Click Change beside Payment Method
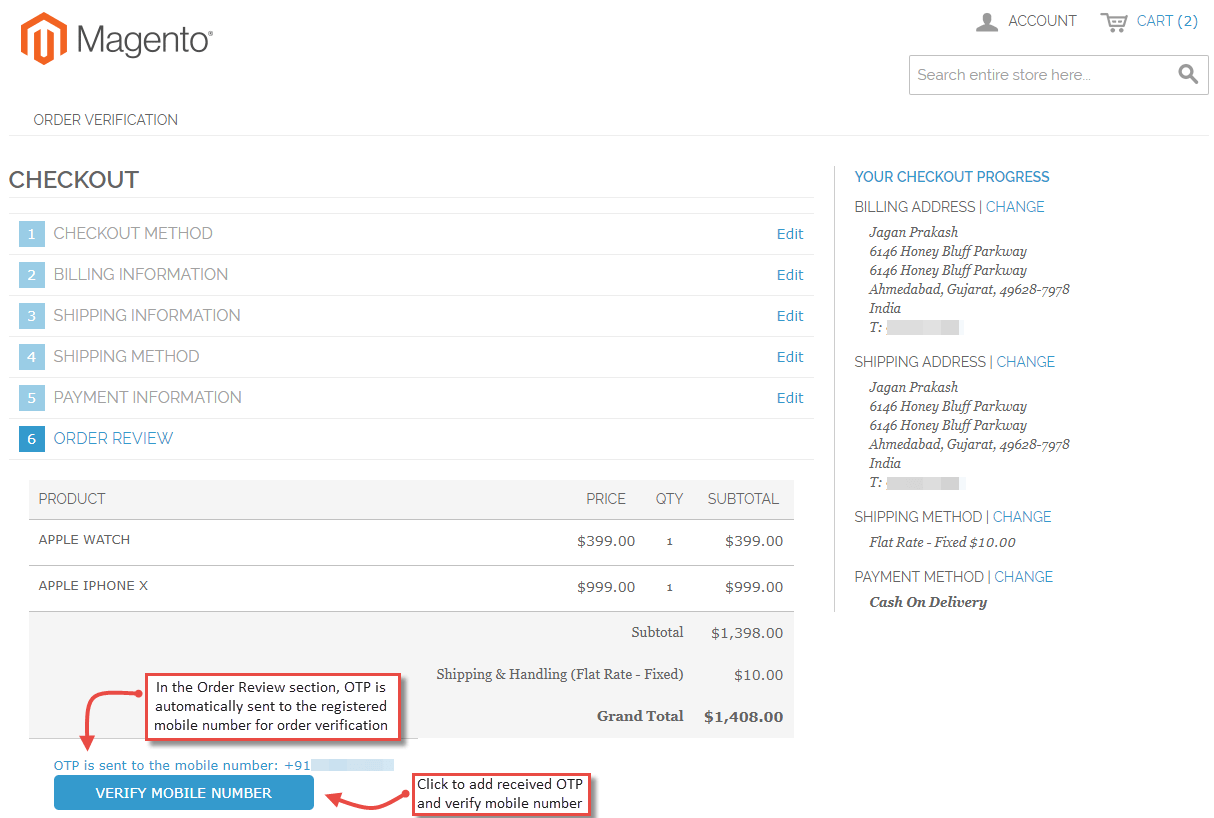 tap(1023, 576)
